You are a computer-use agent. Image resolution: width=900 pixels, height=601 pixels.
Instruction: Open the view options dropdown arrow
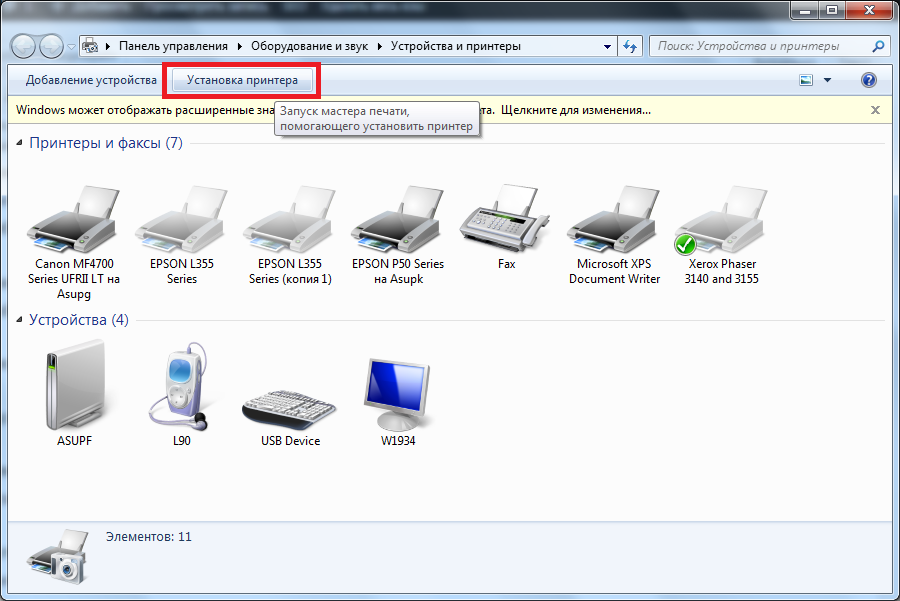825,79
